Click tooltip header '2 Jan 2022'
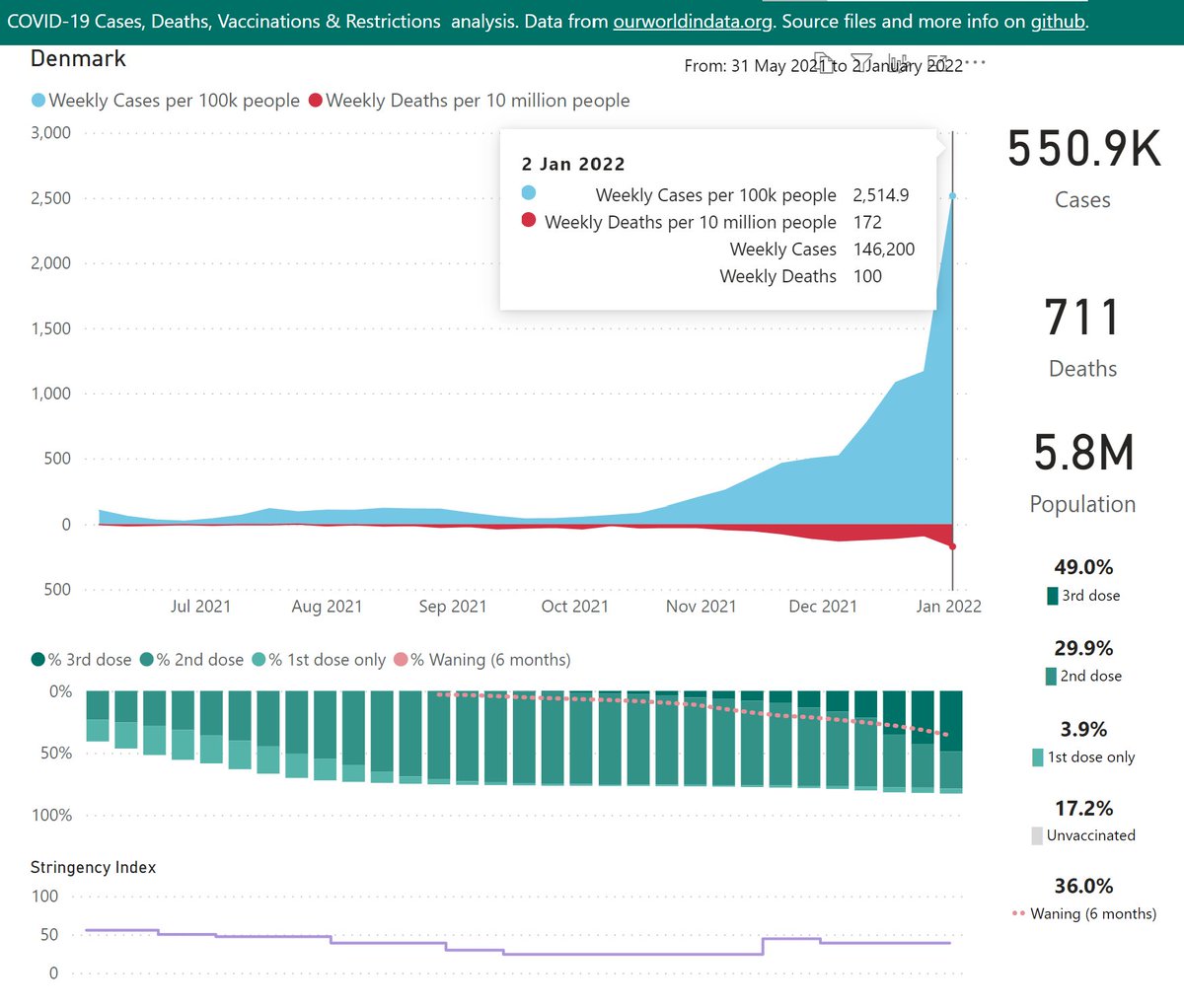Viewport: 1184px width, 1008px height. [x=573, y=164]
